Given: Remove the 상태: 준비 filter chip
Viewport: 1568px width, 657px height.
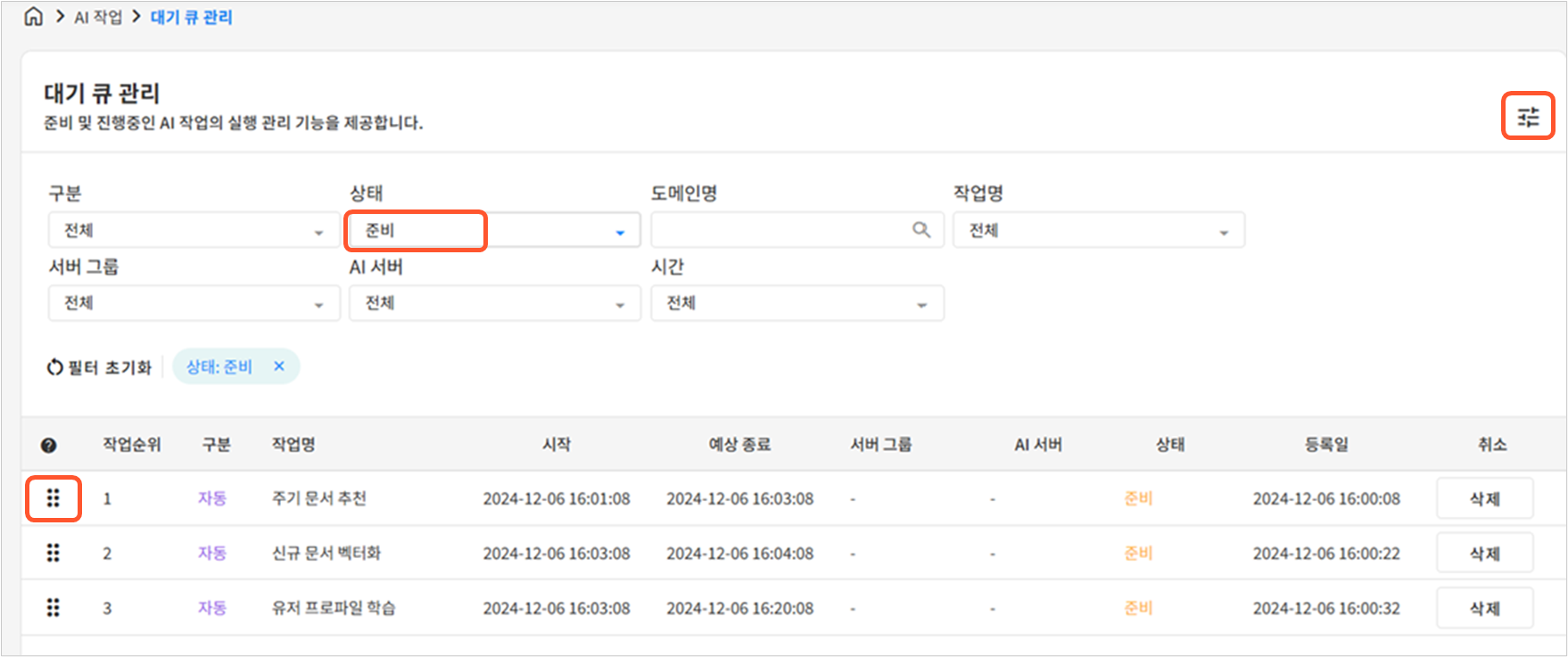Looking at the screenshot, I should pos(279,366).
